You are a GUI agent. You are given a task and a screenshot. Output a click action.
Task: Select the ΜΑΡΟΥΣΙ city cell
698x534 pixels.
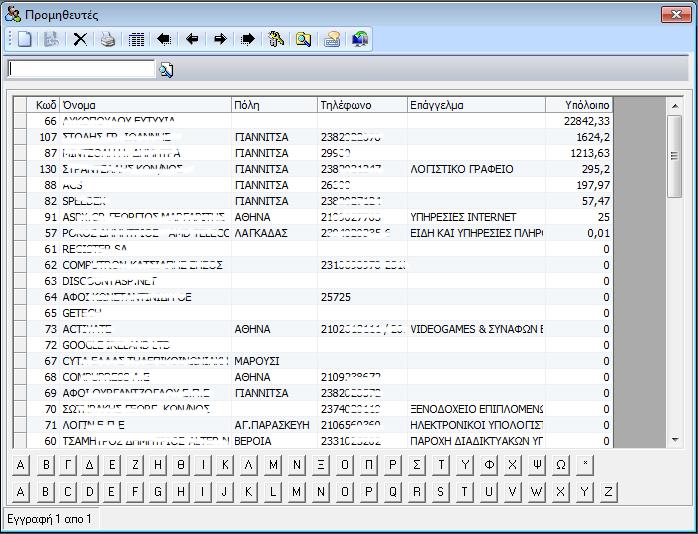(274, 361)
